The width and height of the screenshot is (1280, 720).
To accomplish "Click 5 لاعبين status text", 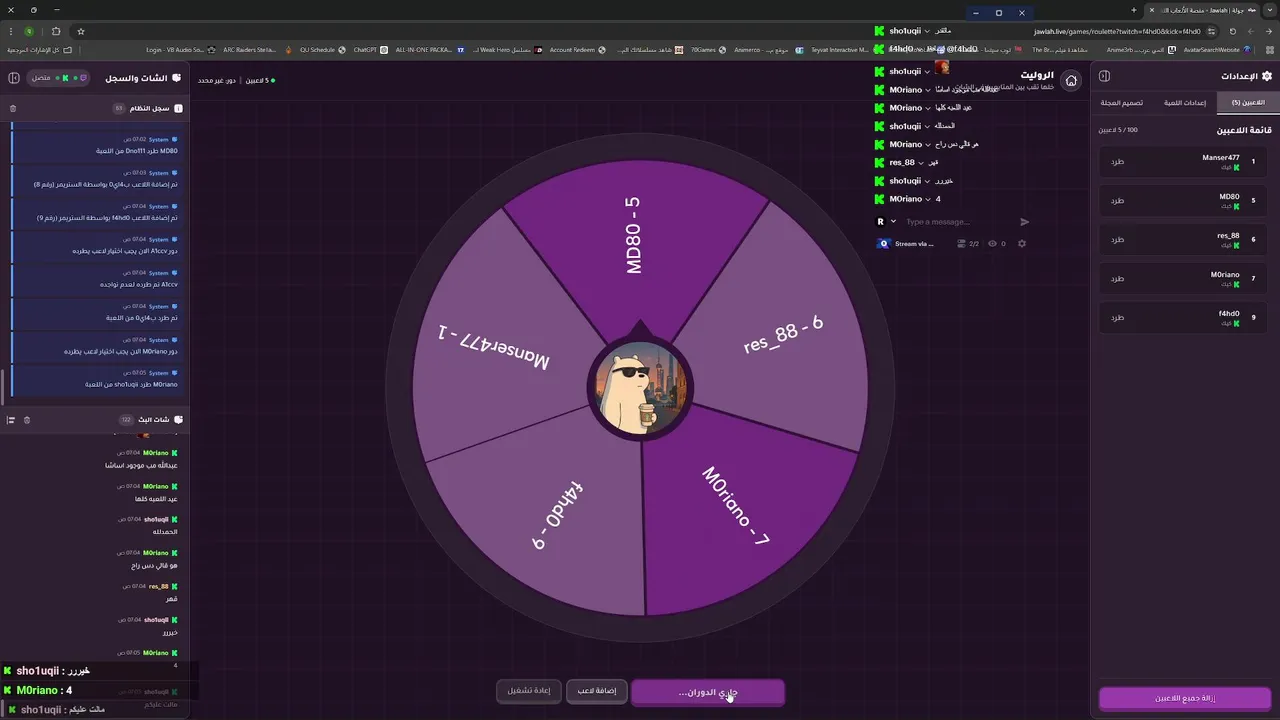I will tap(257, 80).
